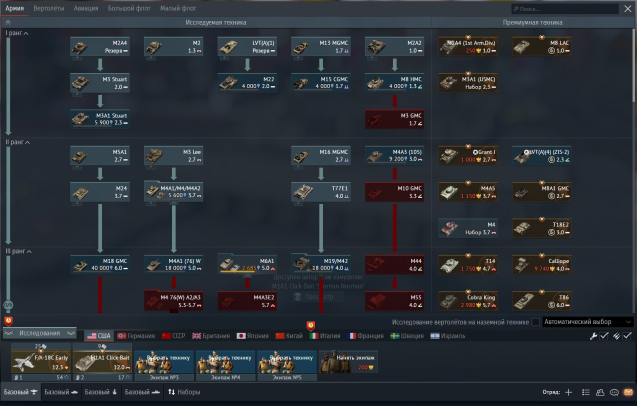Viewport: 637px width, 406px height.
Task: Open the Автоматический выбор dropdown
Action: click(588, 321)
